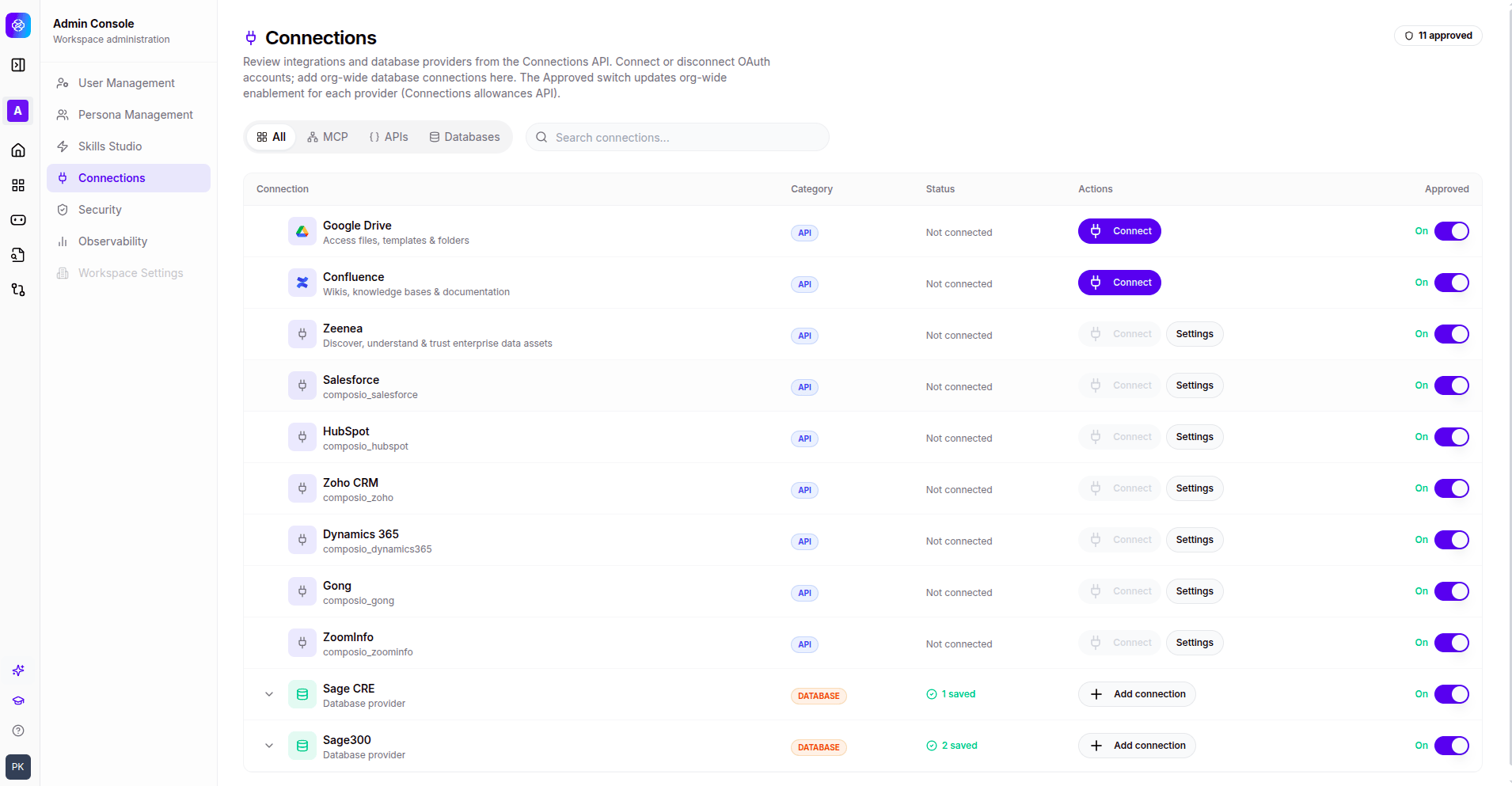Viewport: 1512px width, 786px height.
Task: Click the Sage300 database icon
Action: (302, 746)
